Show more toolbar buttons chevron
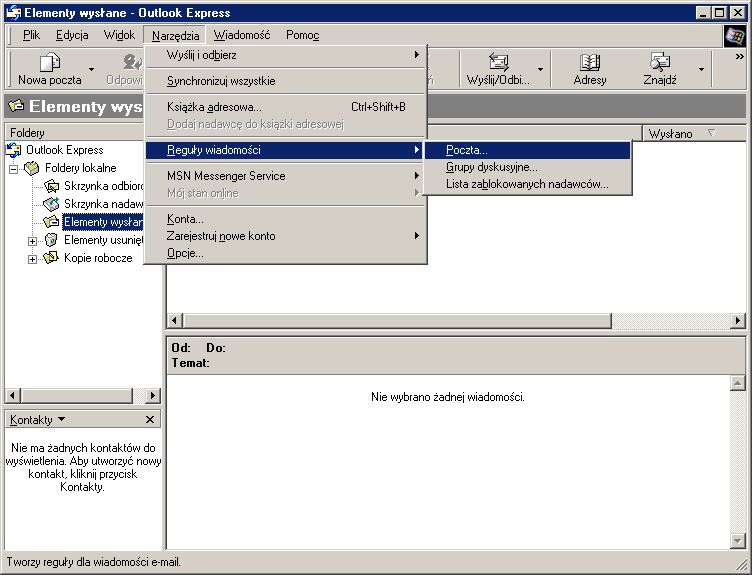The image size is (752, 575). click(740, 57)
